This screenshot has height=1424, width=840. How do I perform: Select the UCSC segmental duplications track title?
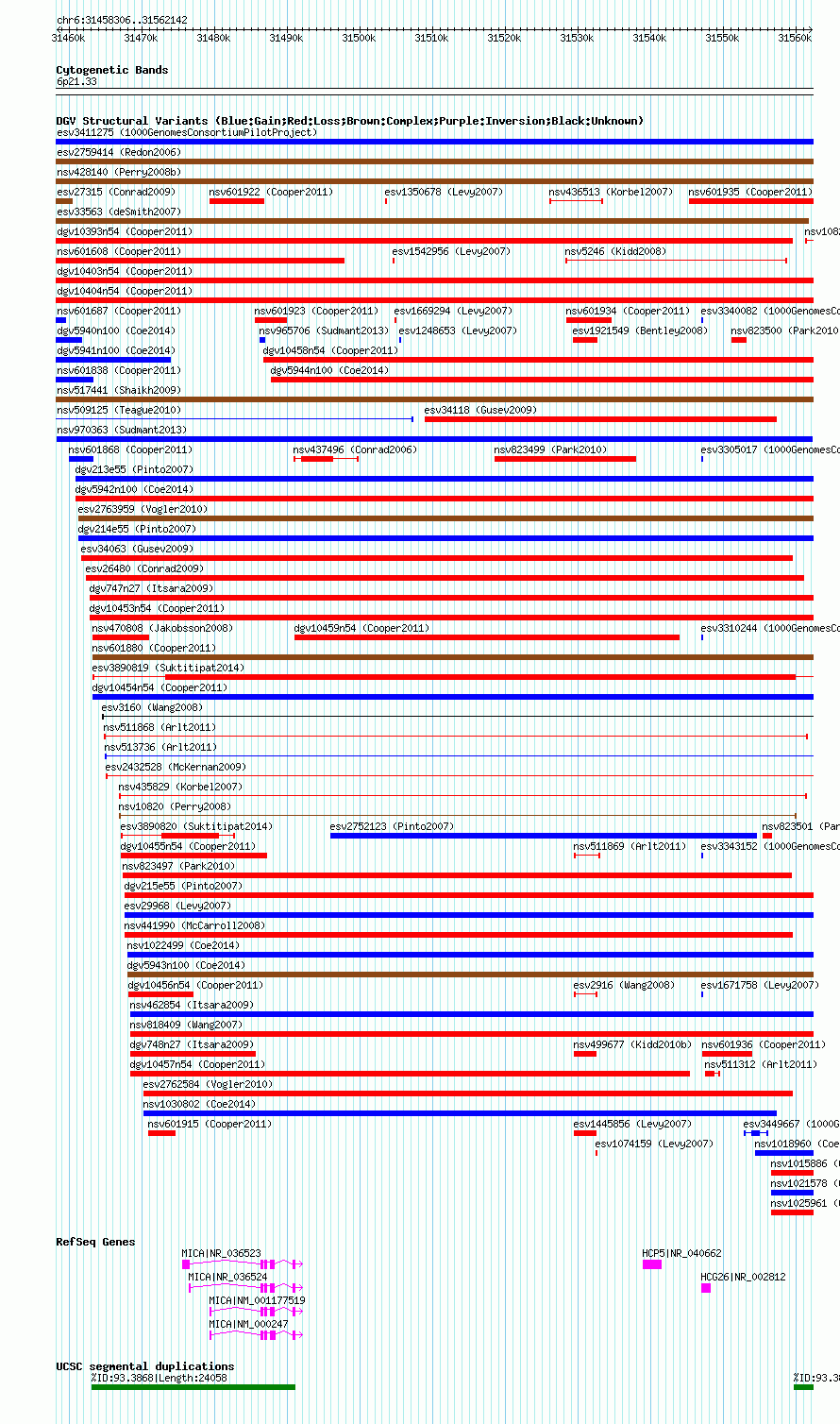click(x=144, y=1366)
